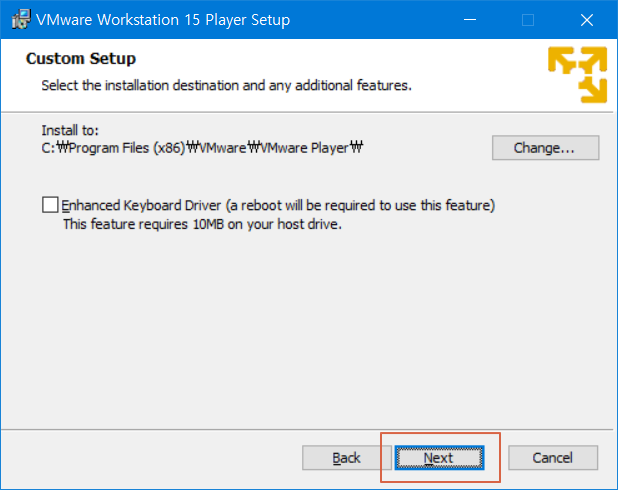618x490 pixels.
Task: Click the install path C:\Program Files (x86) text
Action: click(x=202, y=148)
